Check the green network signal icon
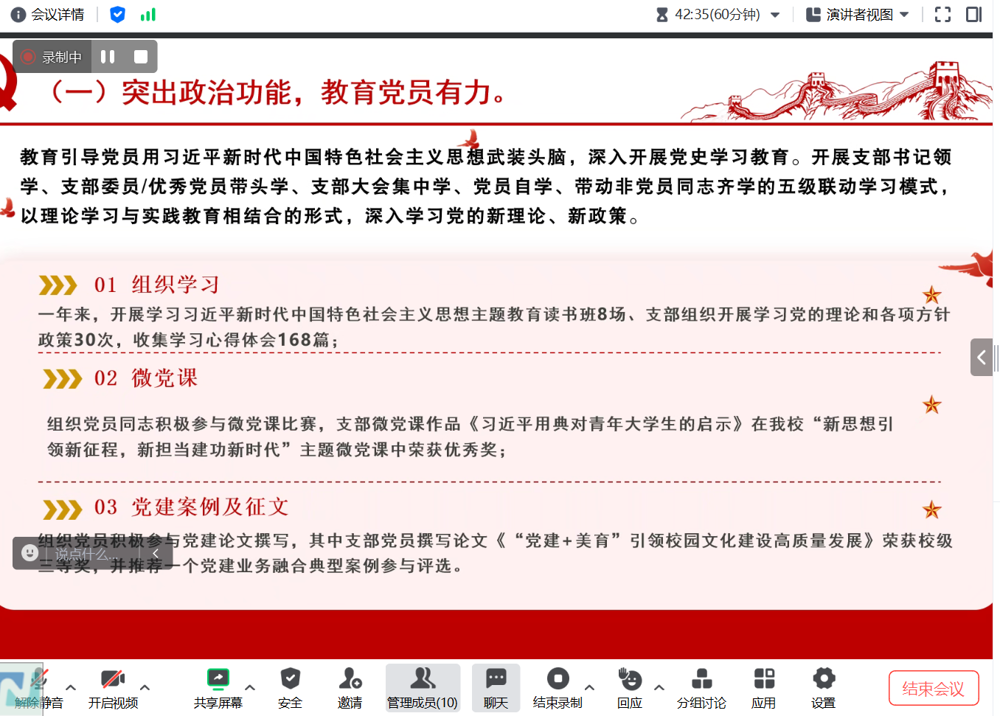The height and width of the screenshot is (716, 1000). pyautogui.click(x=148, y=15)
